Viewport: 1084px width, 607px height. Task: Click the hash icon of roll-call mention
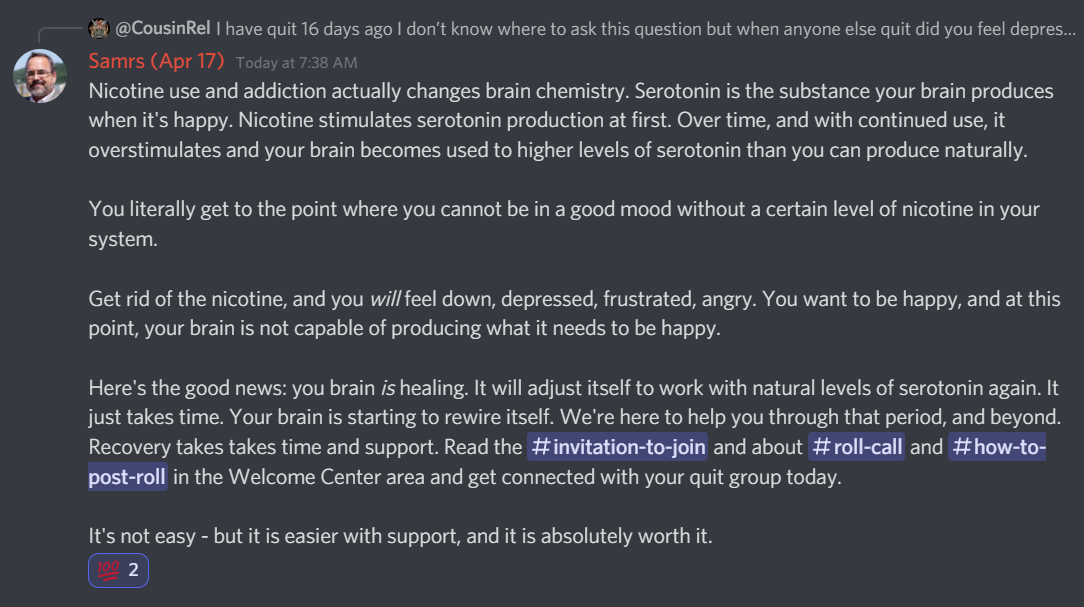821,447
